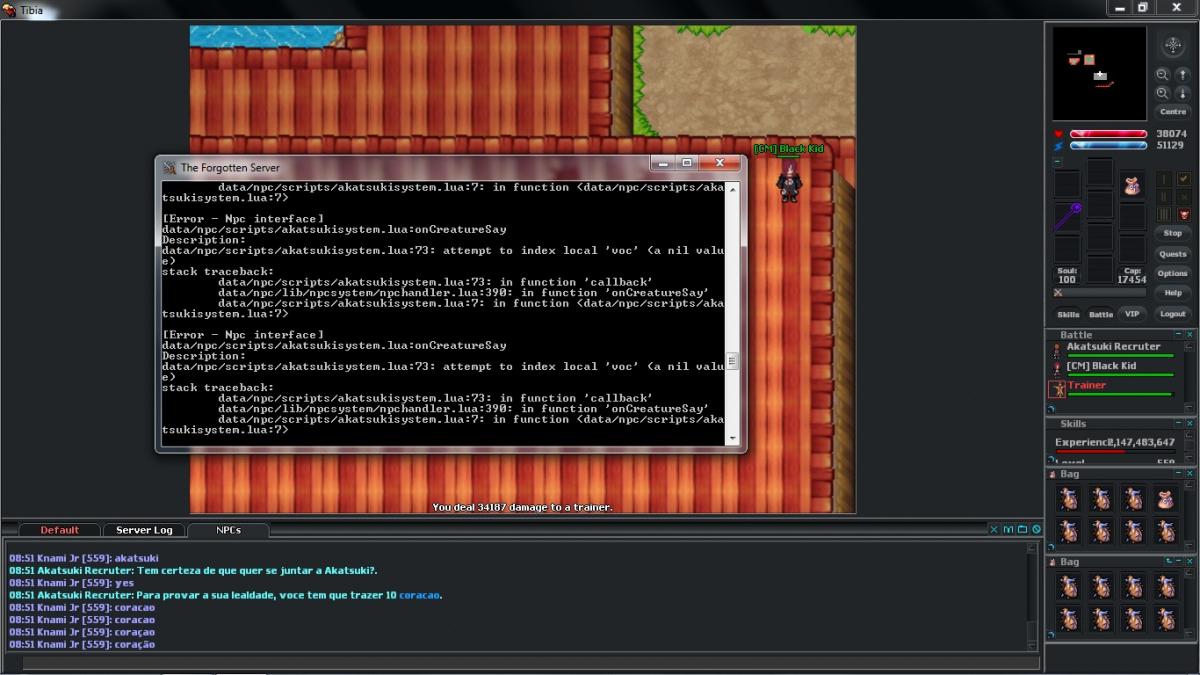Move minimap one floor up

coord(1181,75)
